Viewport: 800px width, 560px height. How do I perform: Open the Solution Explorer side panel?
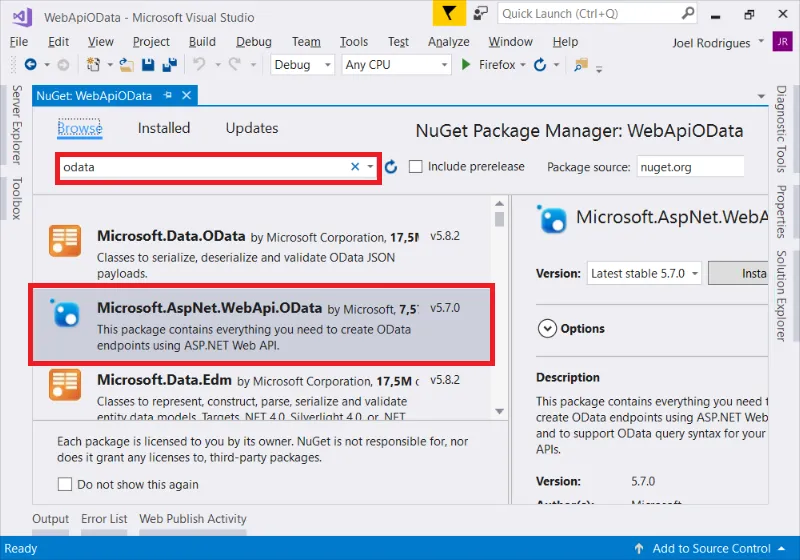[781, 295]
